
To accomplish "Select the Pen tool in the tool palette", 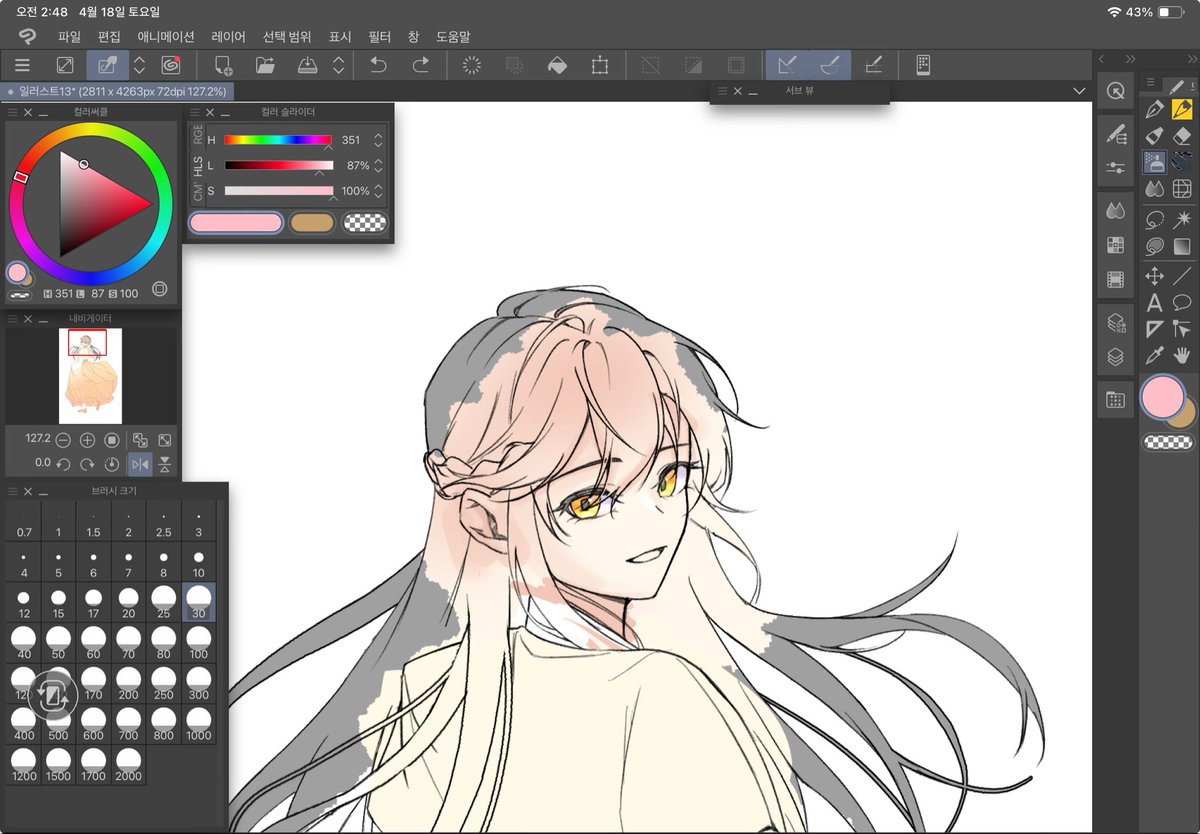I will pos(1154,109).
